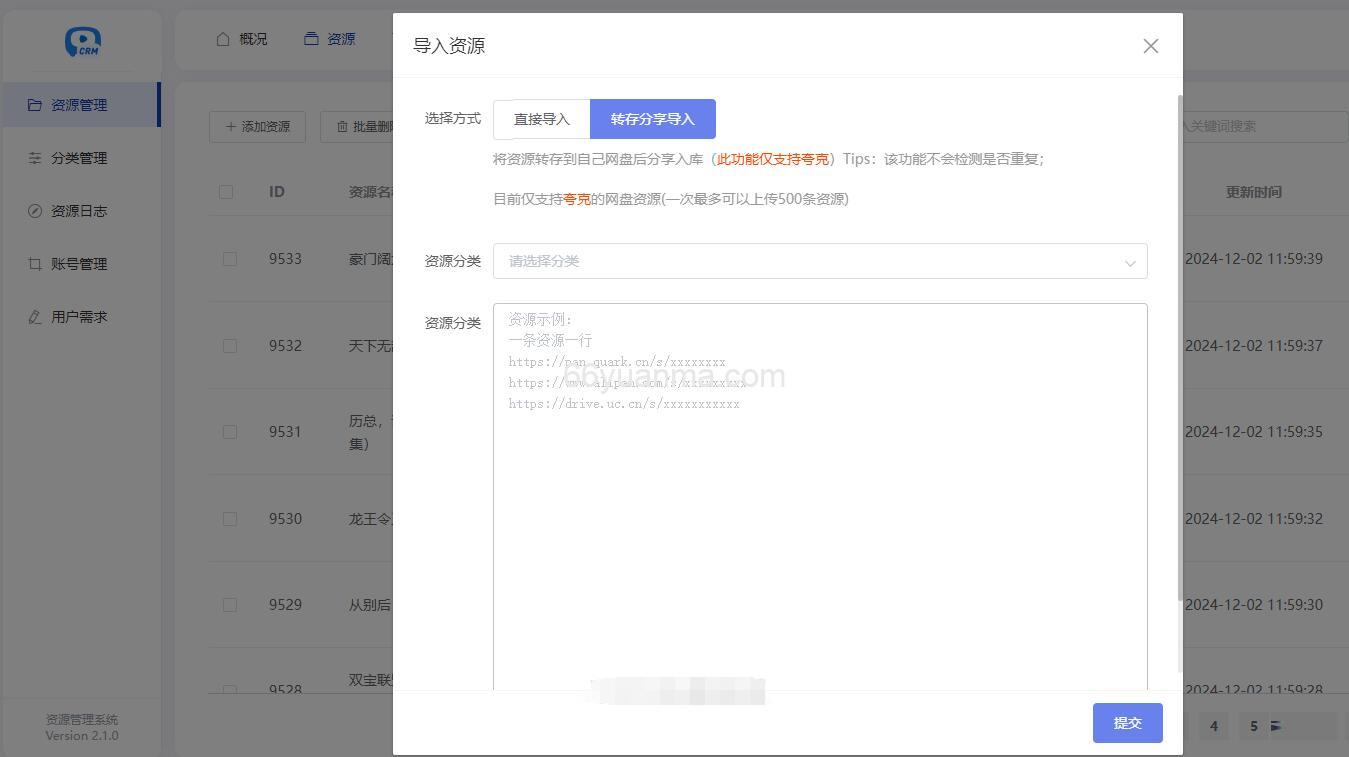Click the 概况 home icon at top
This screenshot has height=757, width=1349.
click(x=222, y=38)
